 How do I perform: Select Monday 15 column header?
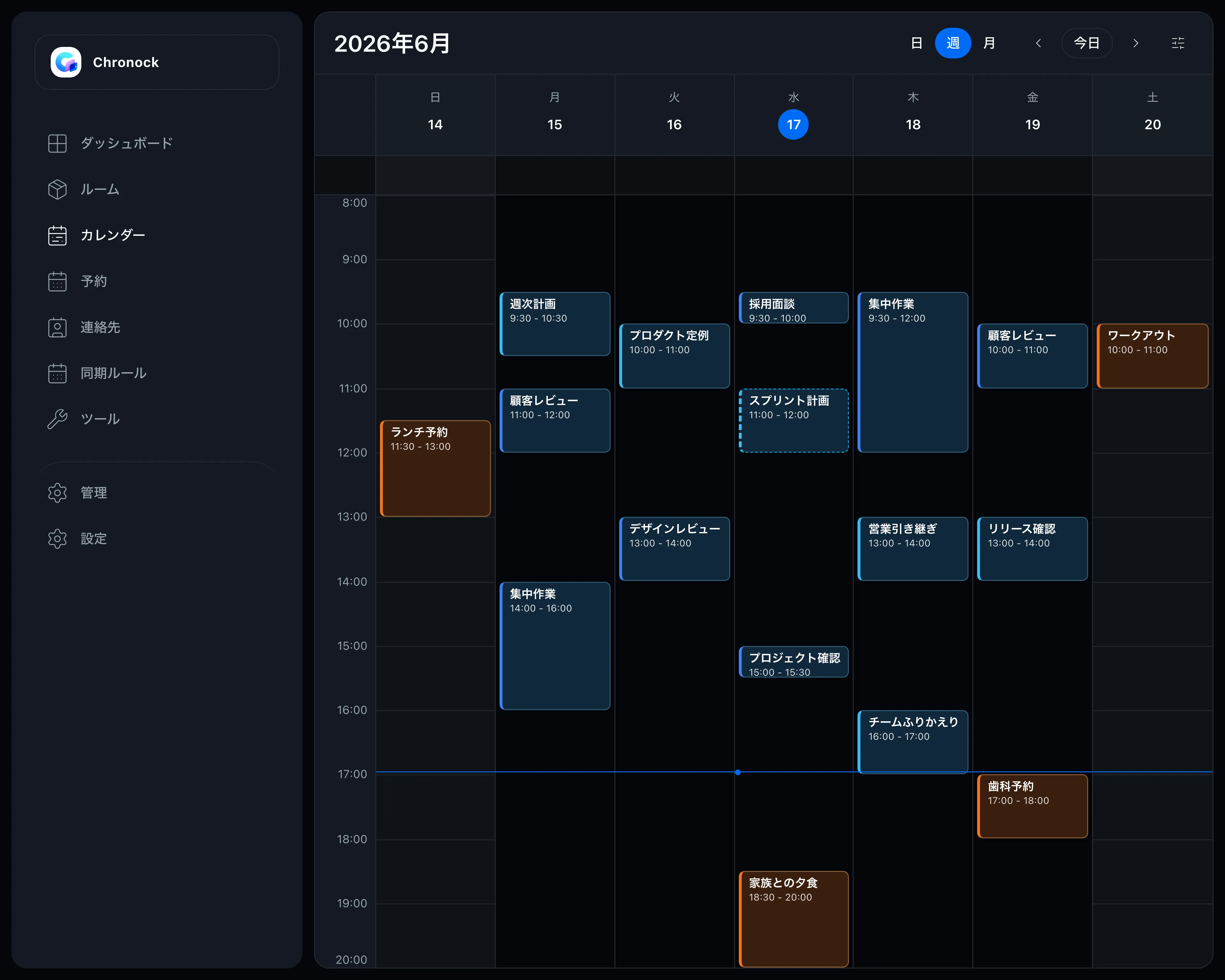point(554,114)
